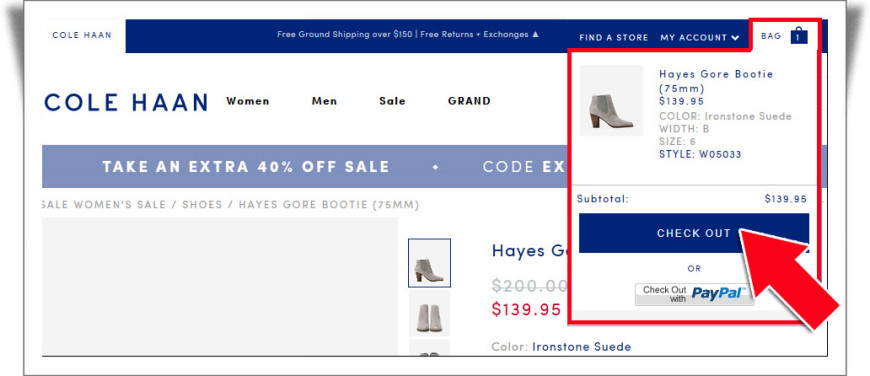Click the BAG label text
Screen dimensions: 870x376
[x=771, y=36]
